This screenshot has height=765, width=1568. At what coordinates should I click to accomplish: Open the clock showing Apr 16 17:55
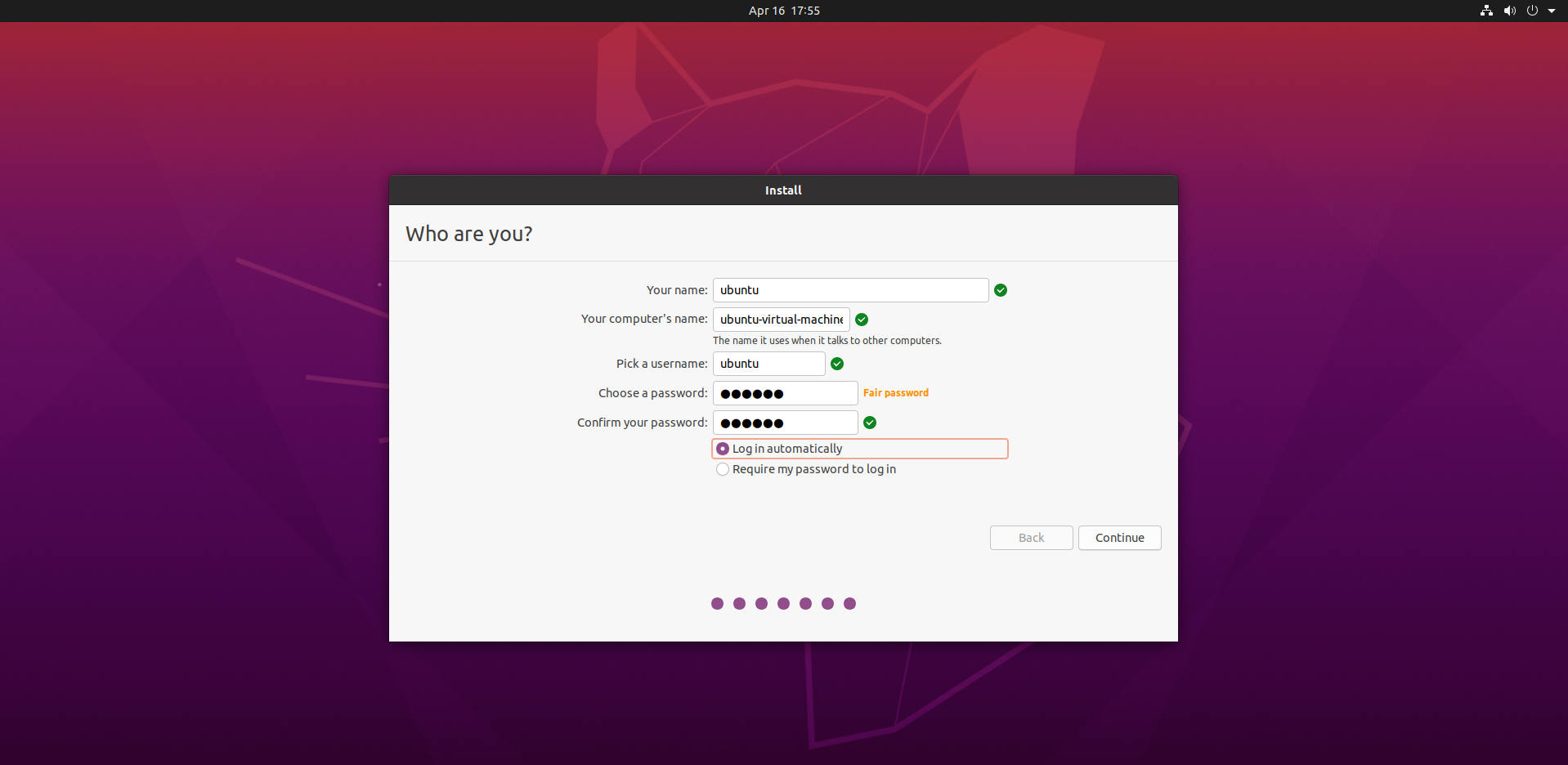[784, 11]
